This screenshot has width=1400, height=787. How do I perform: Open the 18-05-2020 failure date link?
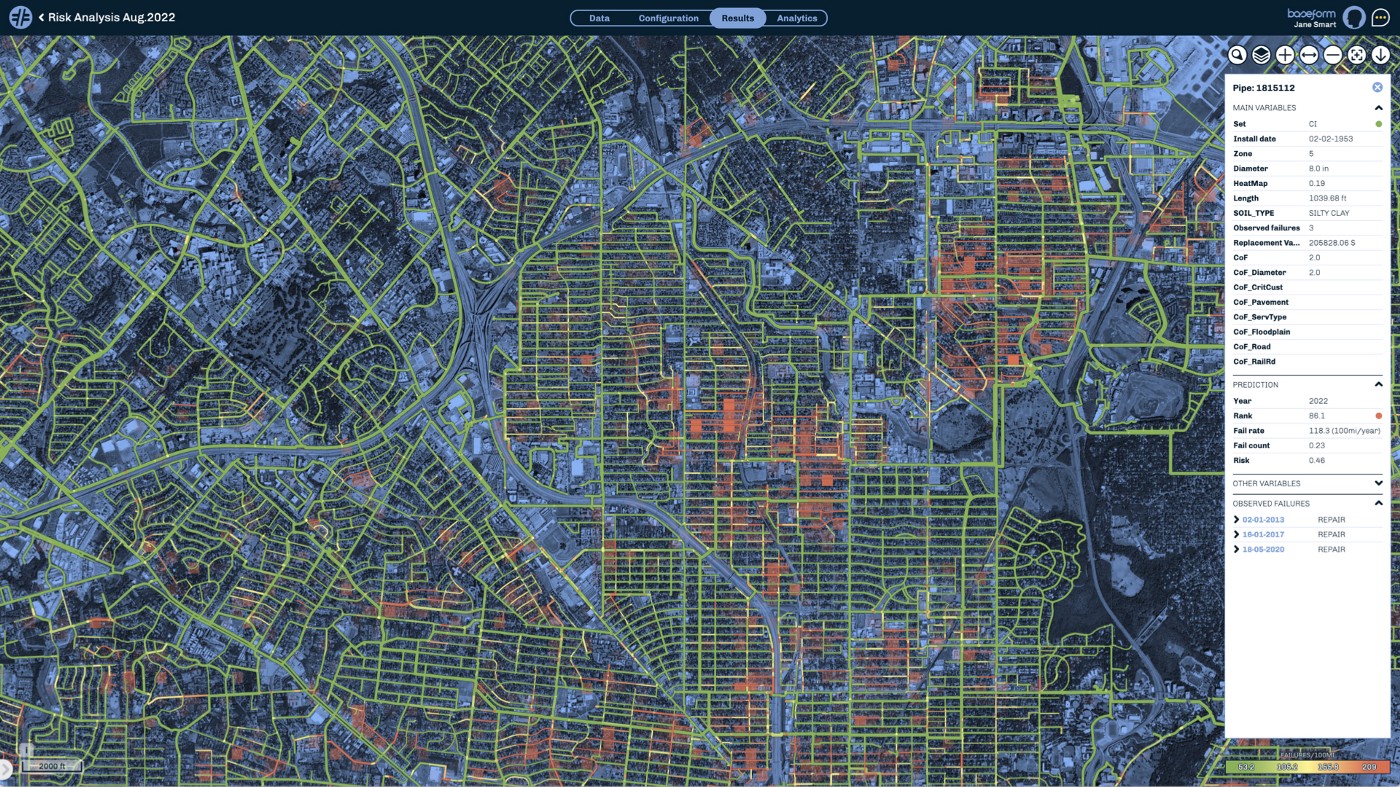[1263, 550]
